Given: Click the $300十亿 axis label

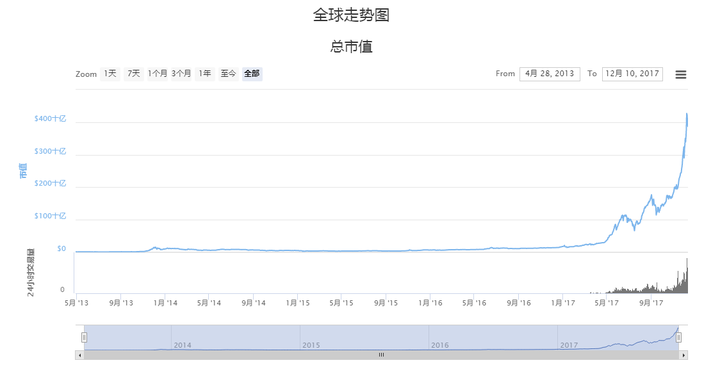Looking at the screenshot, I should (x=50, y=151).
